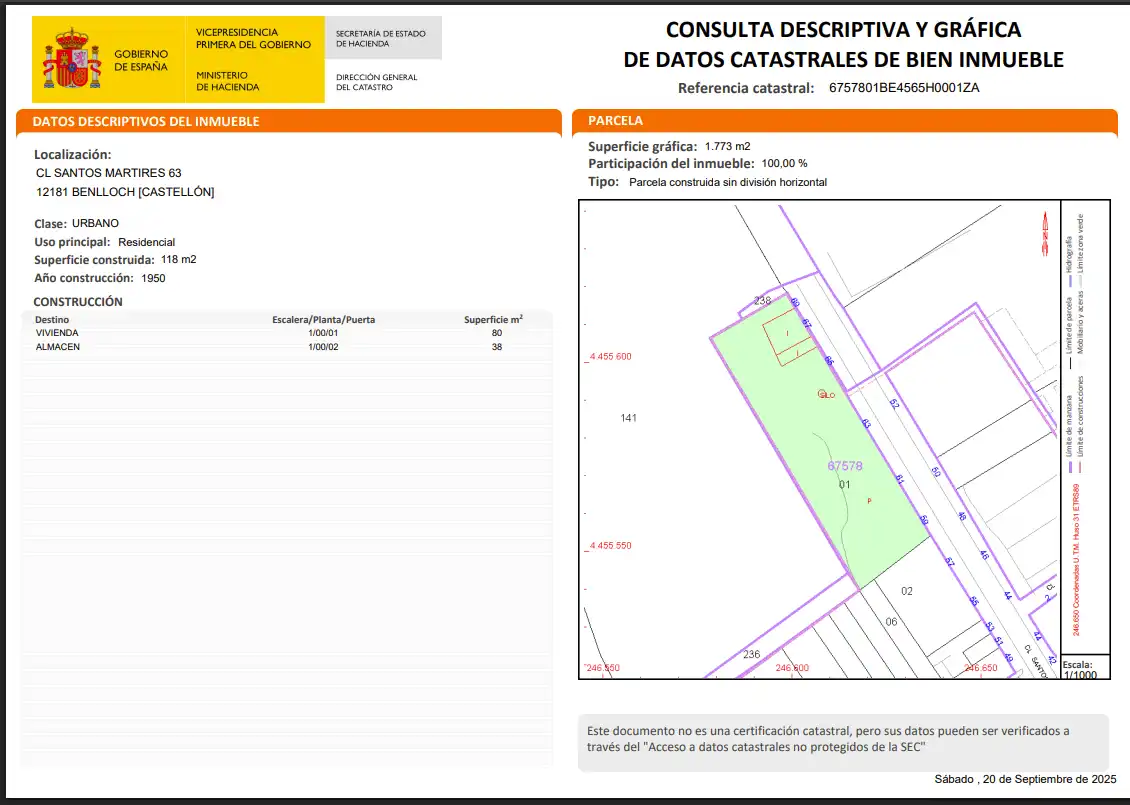The height and width of the screenshot is (805, 1130).
Task: Click 'MINISTERIO DE HACIENDA' text
Action: pyautogui.click(x=228, y=81)
